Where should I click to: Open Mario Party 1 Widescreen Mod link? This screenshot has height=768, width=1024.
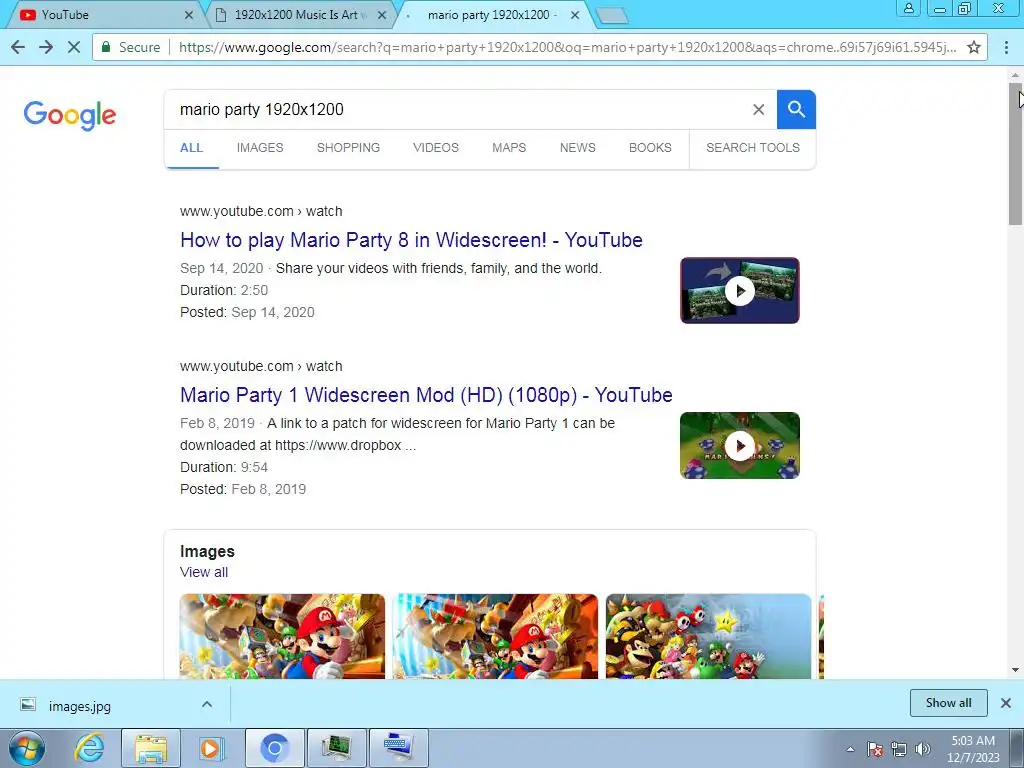[426, 394]
